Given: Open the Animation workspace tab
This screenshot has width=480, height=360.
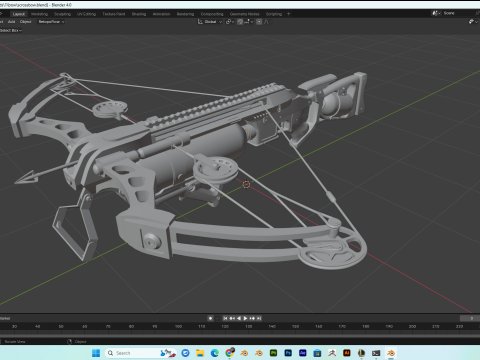Looking at the screenshot, I should pos(161,14).
